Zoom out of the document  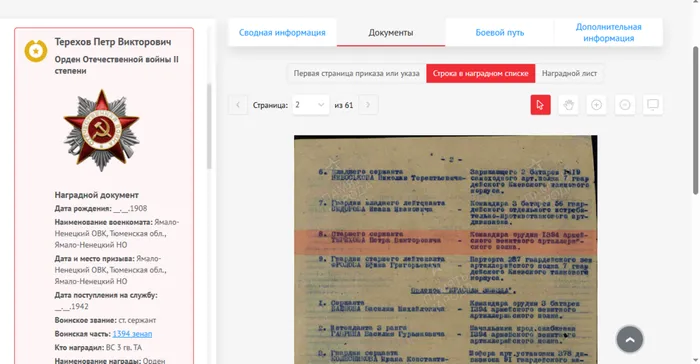tap(625, 105)
